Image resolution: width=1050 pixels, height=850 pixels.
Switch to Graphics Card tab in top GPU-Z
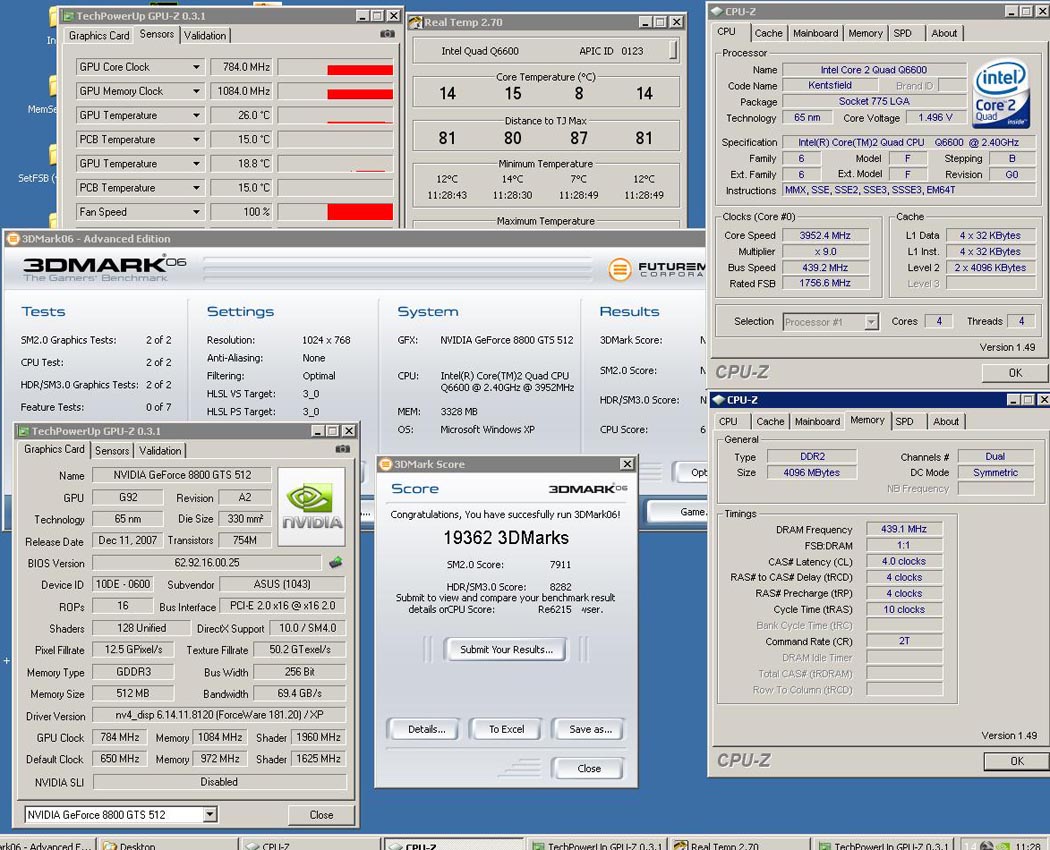[x=99, y=36]
